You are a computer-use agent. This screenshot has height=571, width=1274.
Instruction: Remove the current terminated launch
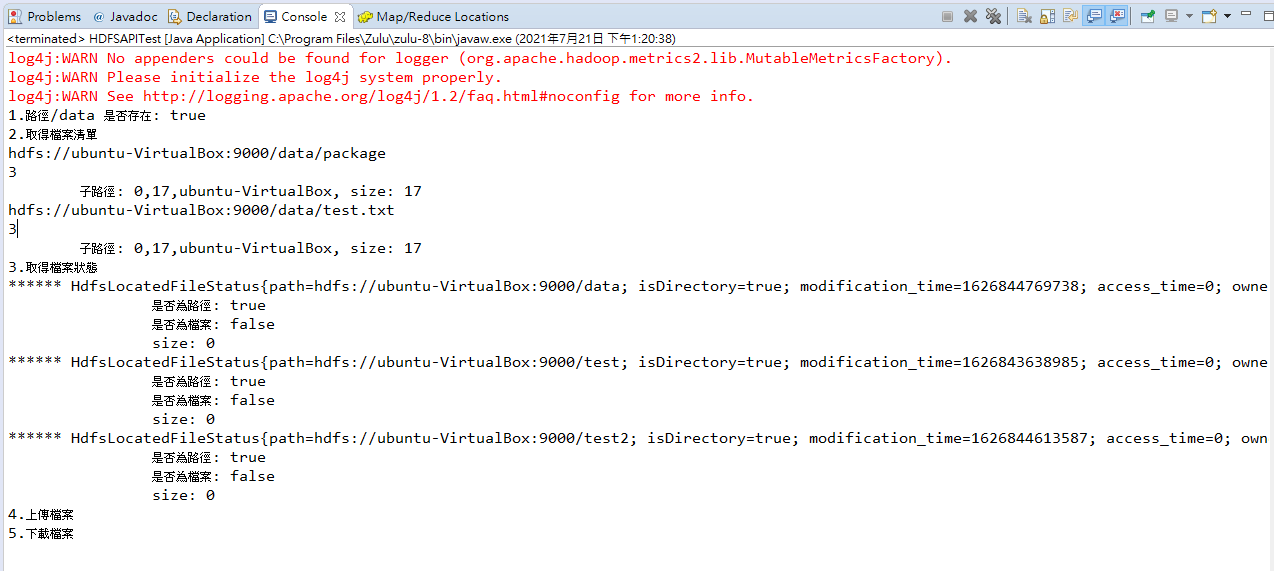click(970, 16)
